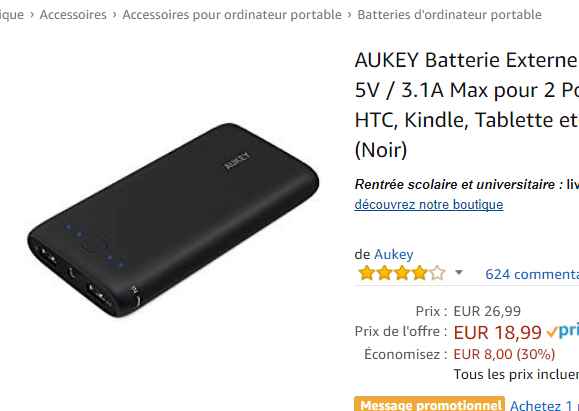Open the 624 commentaires reviews link
The width and height of the screenshot is (579, 411).
tap(532, 274)
